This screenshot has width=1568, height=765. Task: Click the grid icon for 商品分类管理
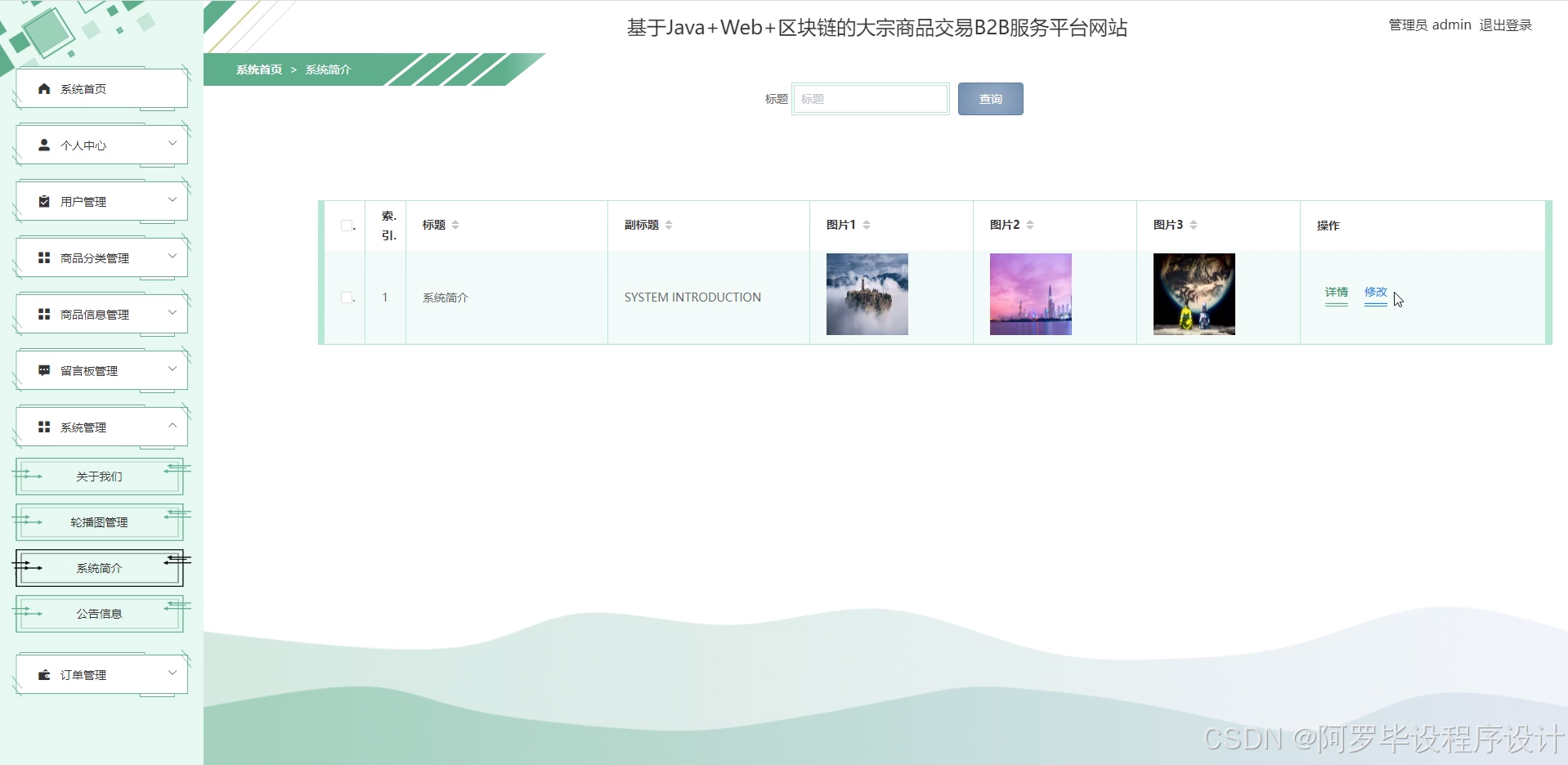44,258
